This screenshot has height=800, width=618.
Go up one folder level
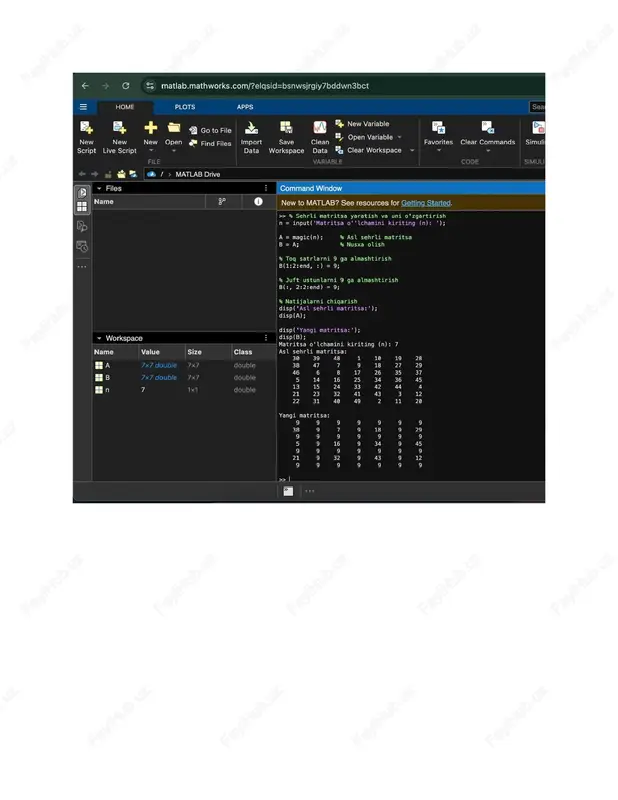(x=108, y=174)
